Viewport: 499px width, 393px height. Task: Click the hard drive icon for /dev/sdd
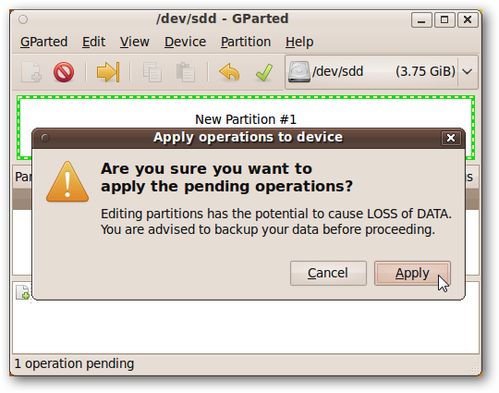[x=299, y=72]
